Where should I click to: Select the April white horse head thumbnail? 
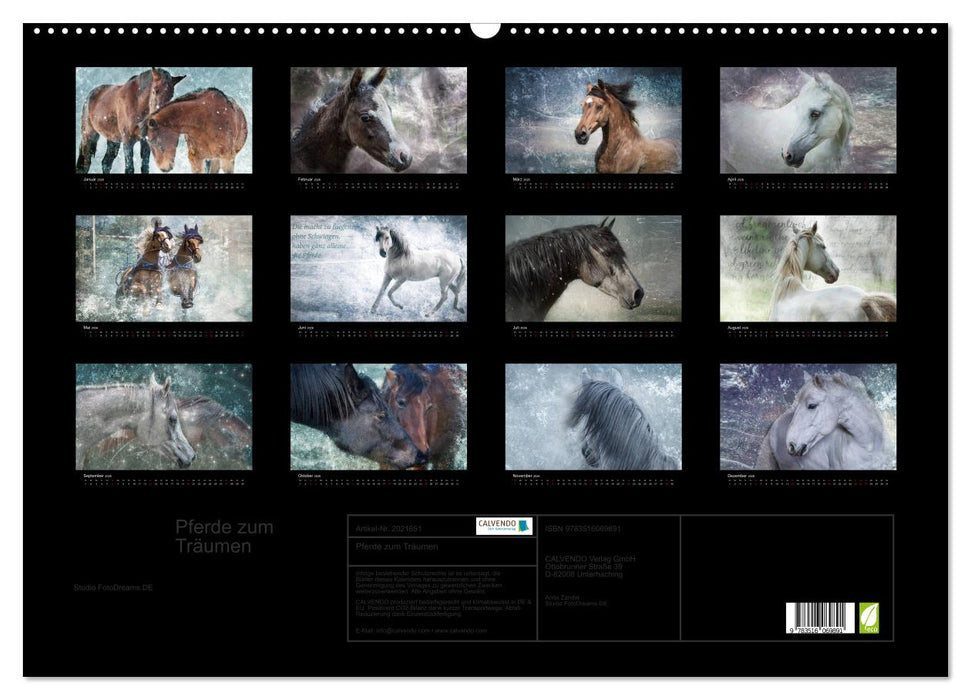click(x=808, y=120)
